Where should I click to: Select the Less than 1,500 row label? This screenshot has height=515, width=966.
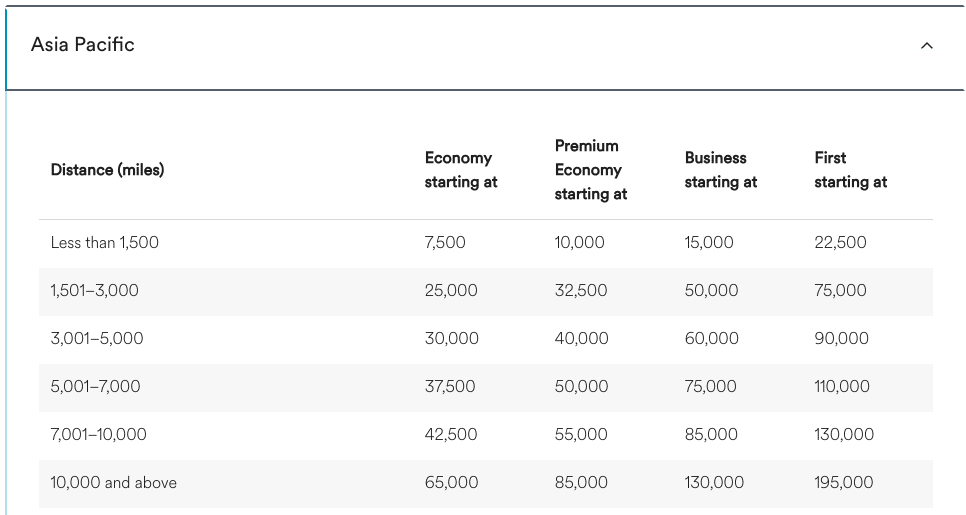click(x=105, y=243)
